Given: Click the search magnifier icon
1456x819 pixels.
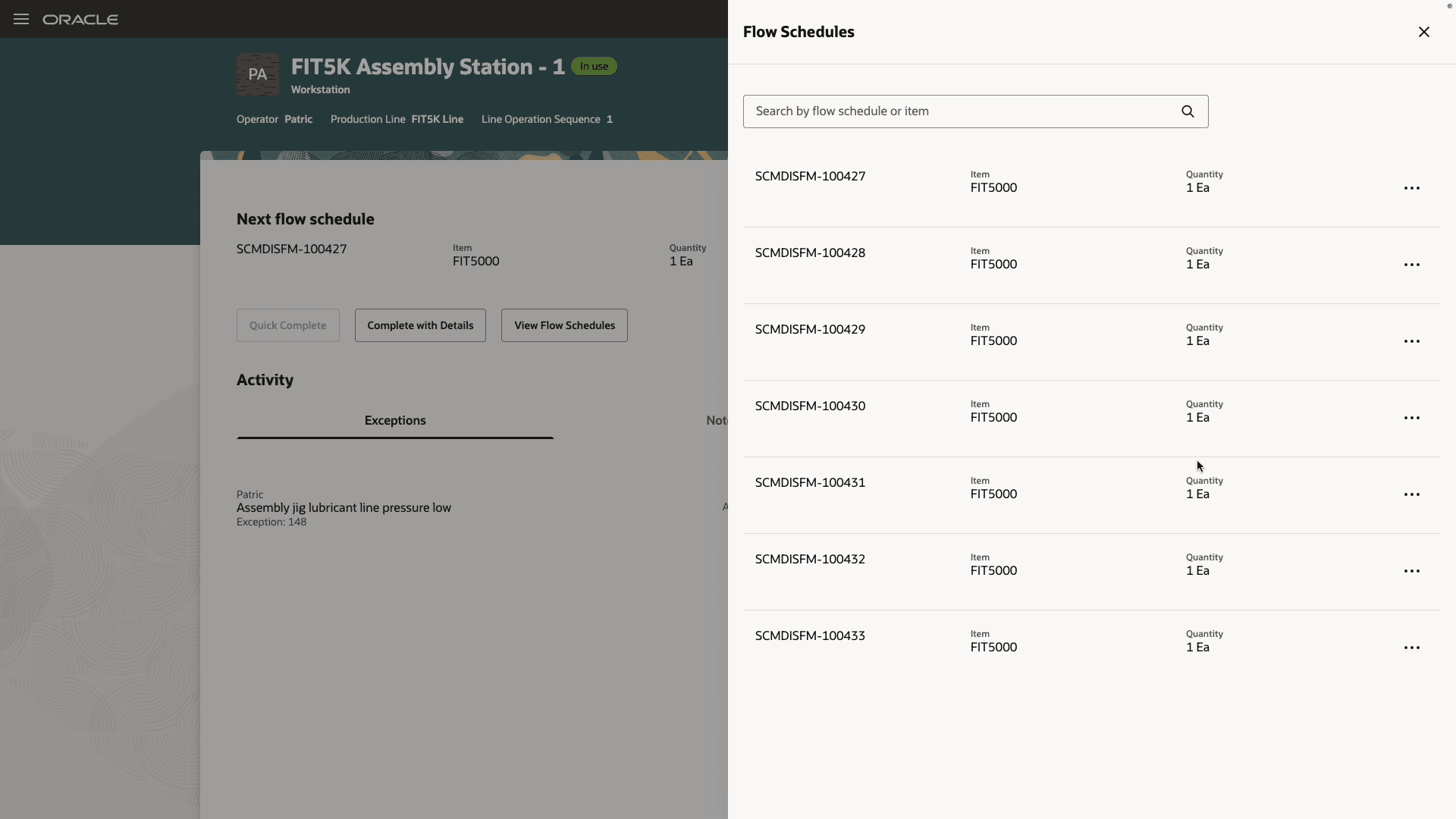Looking at the screenshot, I should pyautogui.click(x=1188, y=111).
